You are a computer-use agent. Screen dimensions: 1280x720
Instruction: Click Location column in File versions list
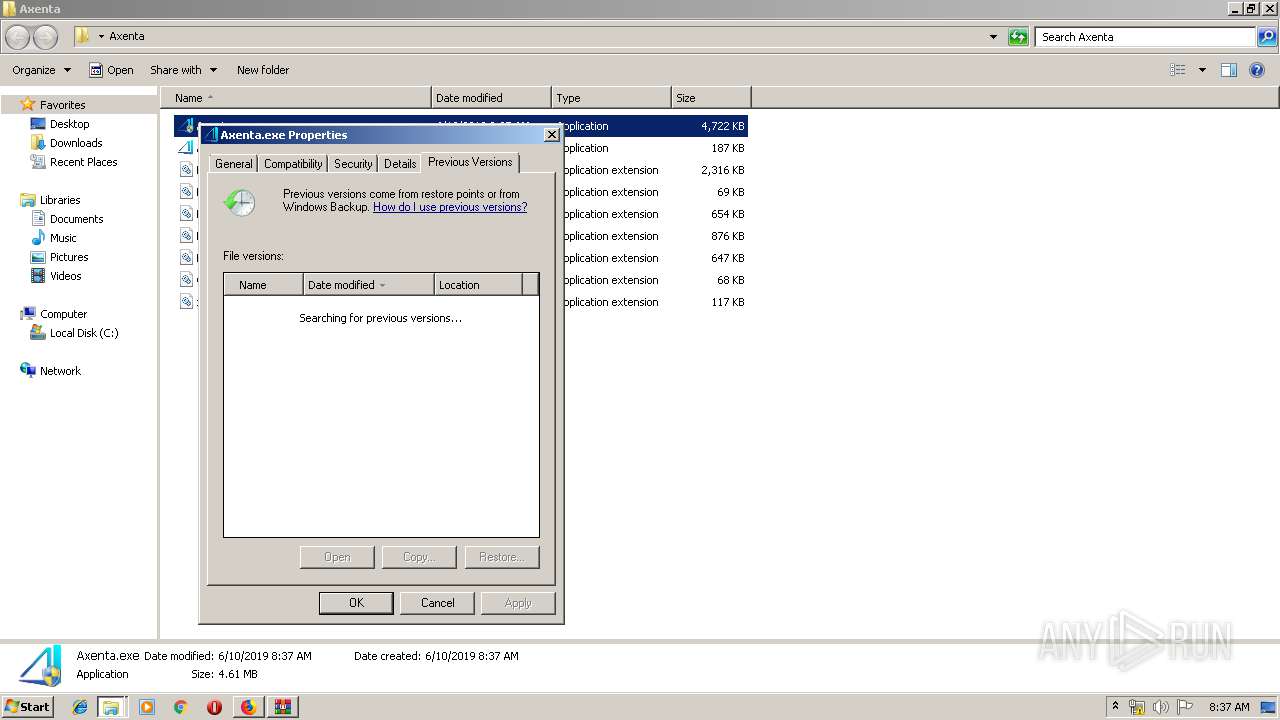click(478, 285)
